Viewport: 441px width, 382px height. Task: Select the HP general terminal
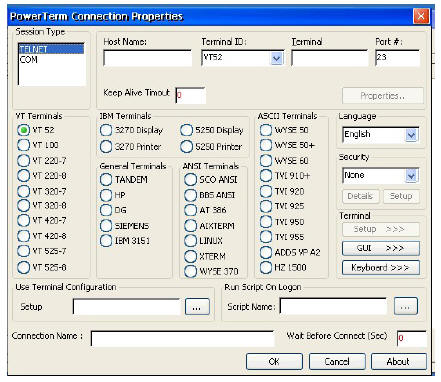point(106,195)
